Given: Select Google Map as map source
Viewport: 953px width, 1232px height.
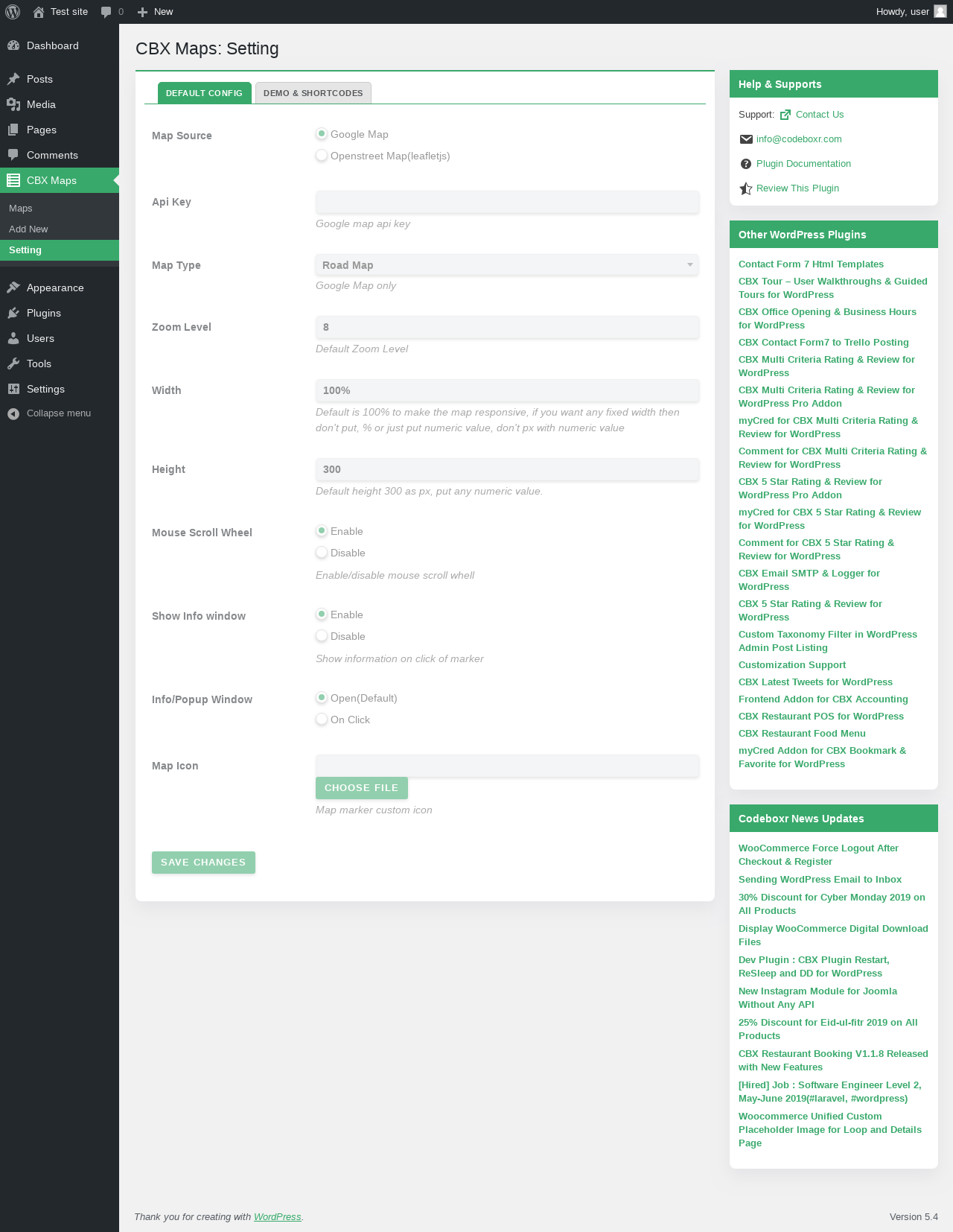Looking at the screenshot, I should [x=322, y=134].
